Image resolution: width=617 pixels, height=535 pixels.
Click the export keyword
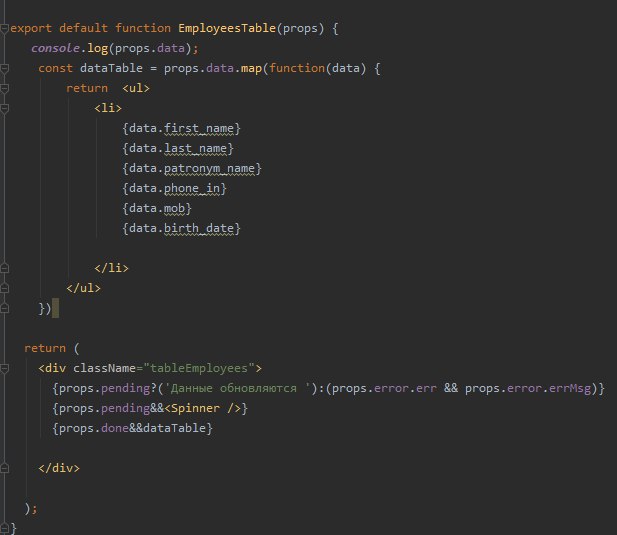(31, 28)
